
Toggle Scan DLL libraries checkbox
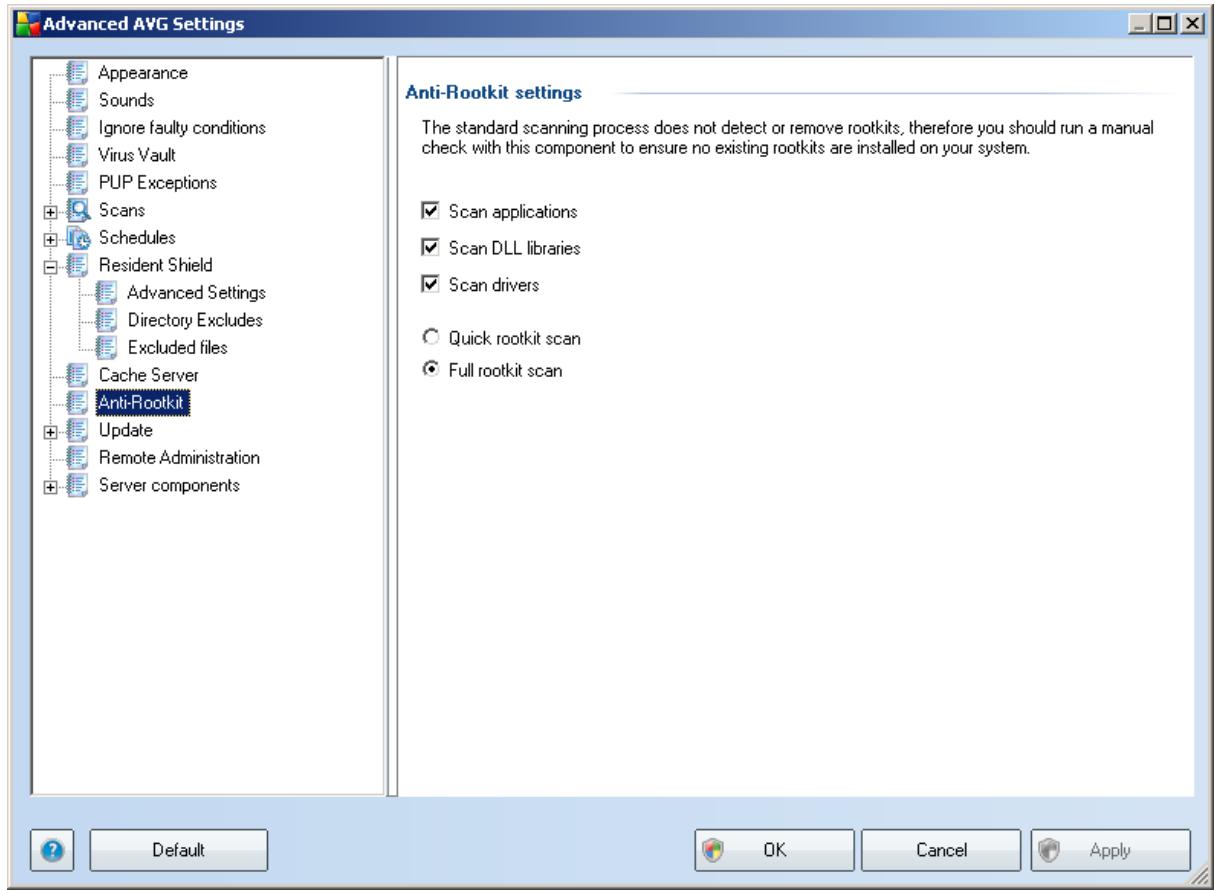coord(429,248)
